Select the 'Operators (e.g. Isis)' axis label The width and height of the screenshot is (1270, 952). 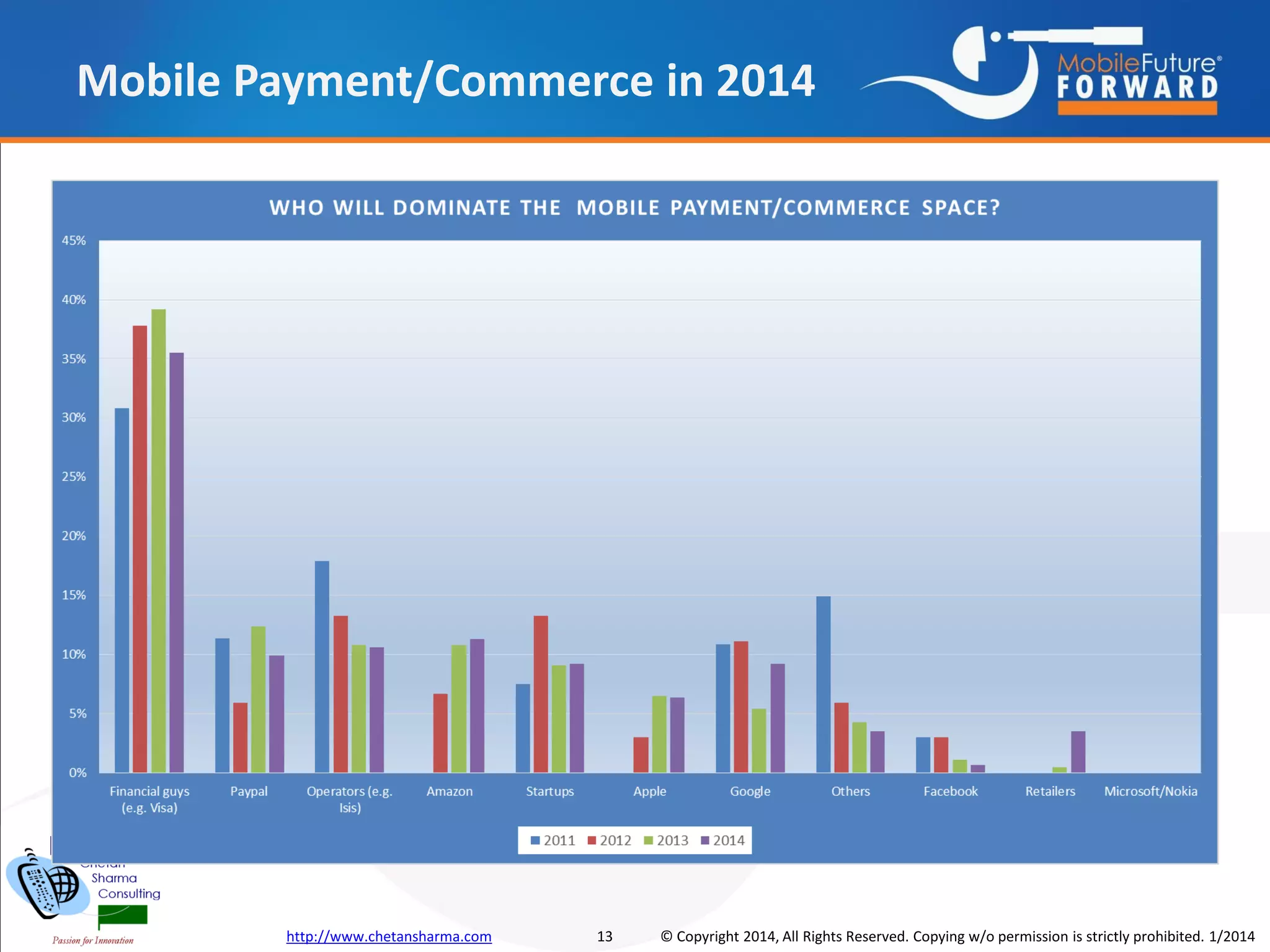pyautogui.click(x=350, y=800)
